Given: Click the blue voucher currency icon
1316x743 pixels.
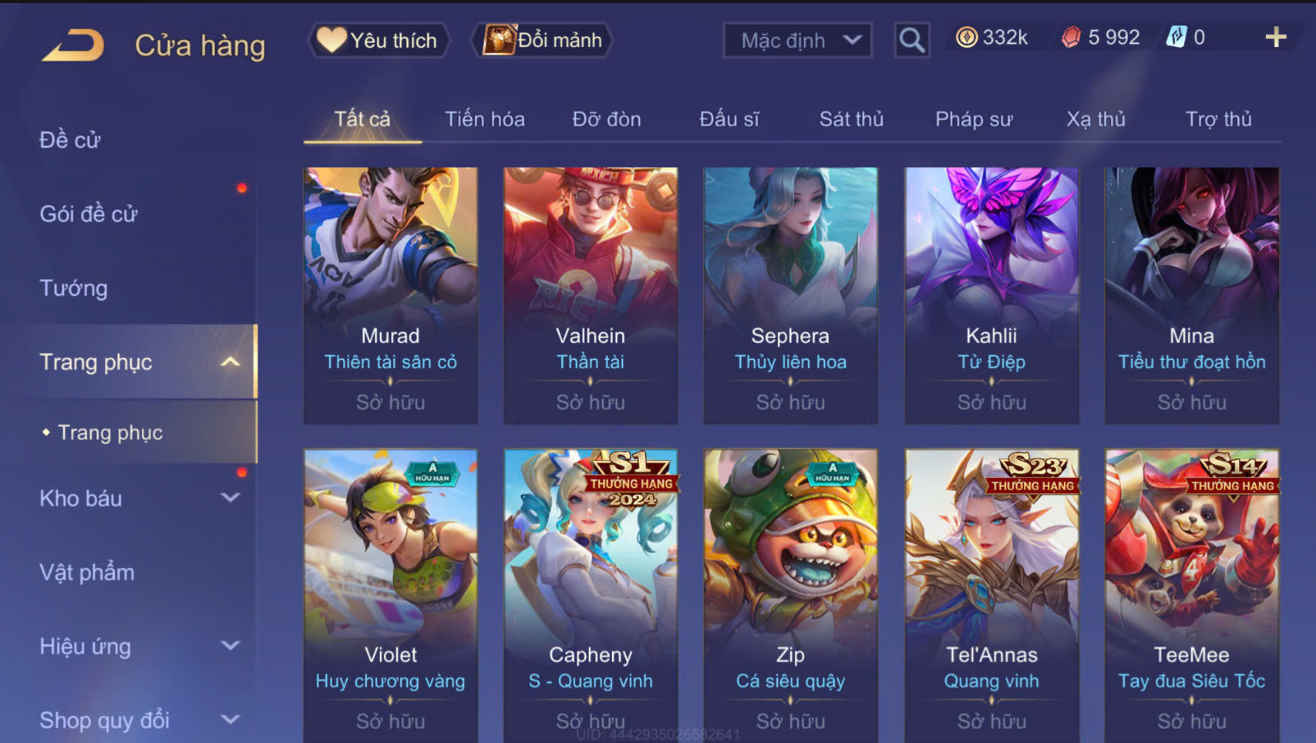Looking at the screenshot, I should pos(1176,38).
